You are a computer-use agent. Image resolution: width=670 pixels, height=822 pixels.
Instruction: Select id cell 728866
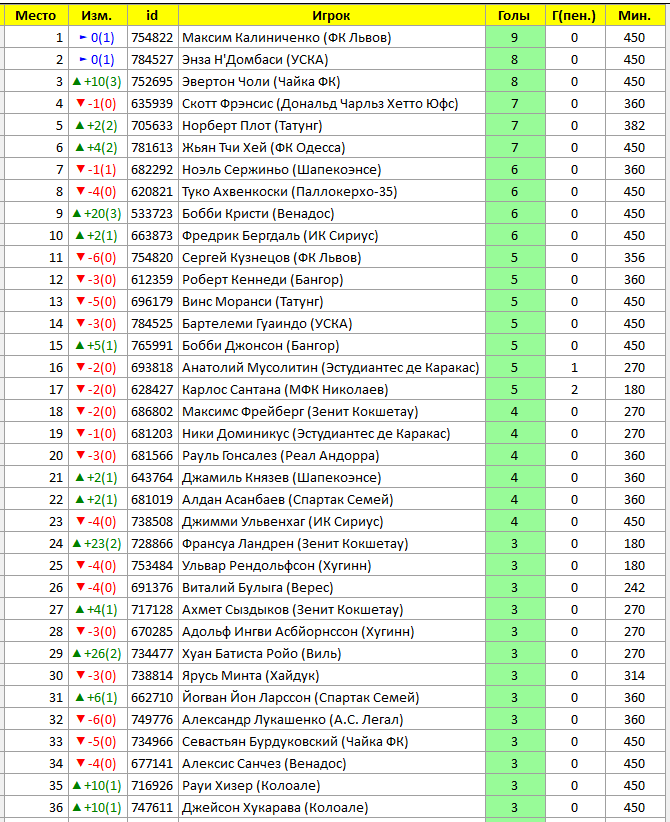[x=153, y=544]
